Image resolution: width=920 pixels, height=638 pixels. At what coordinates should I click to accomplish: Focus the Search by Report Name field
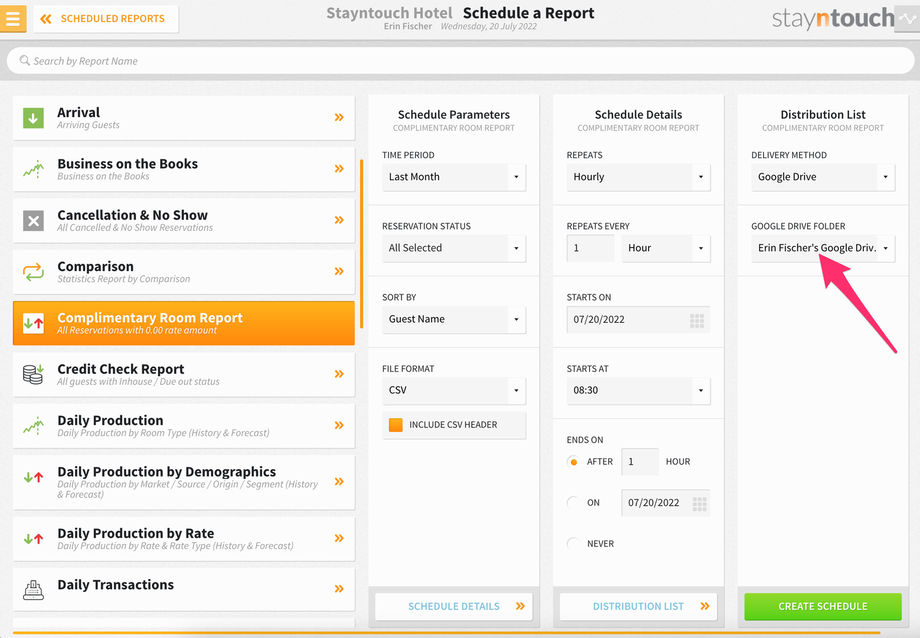point(460,61)
